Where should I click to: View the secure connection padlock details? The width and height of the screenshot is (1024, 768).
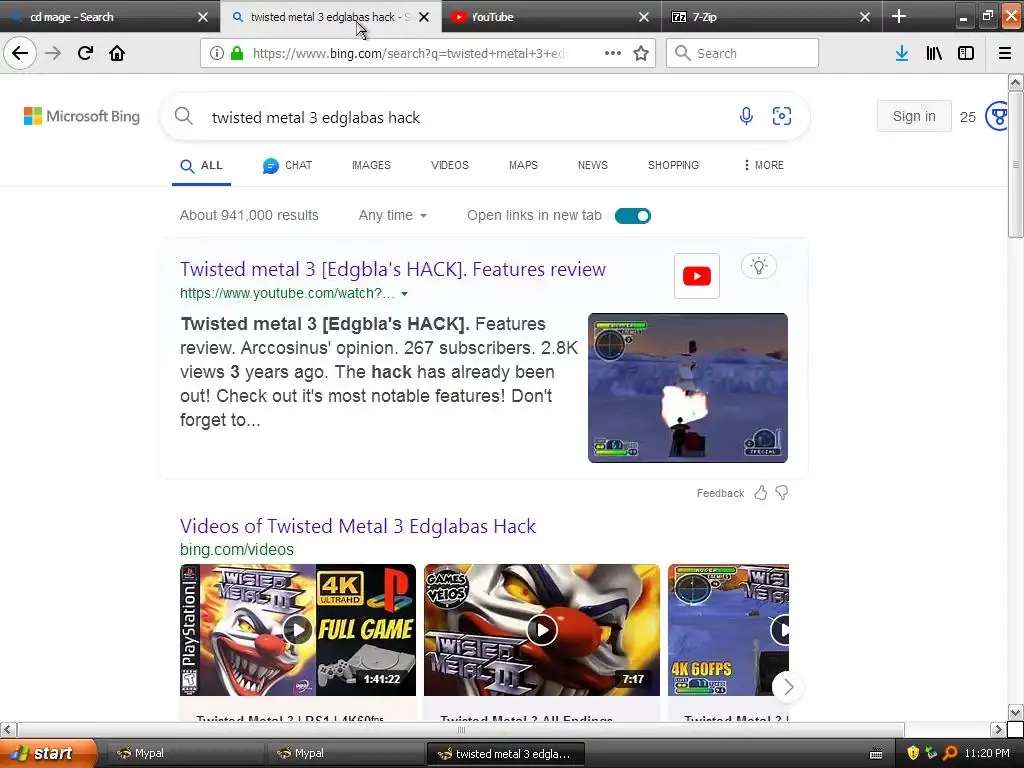237,53
